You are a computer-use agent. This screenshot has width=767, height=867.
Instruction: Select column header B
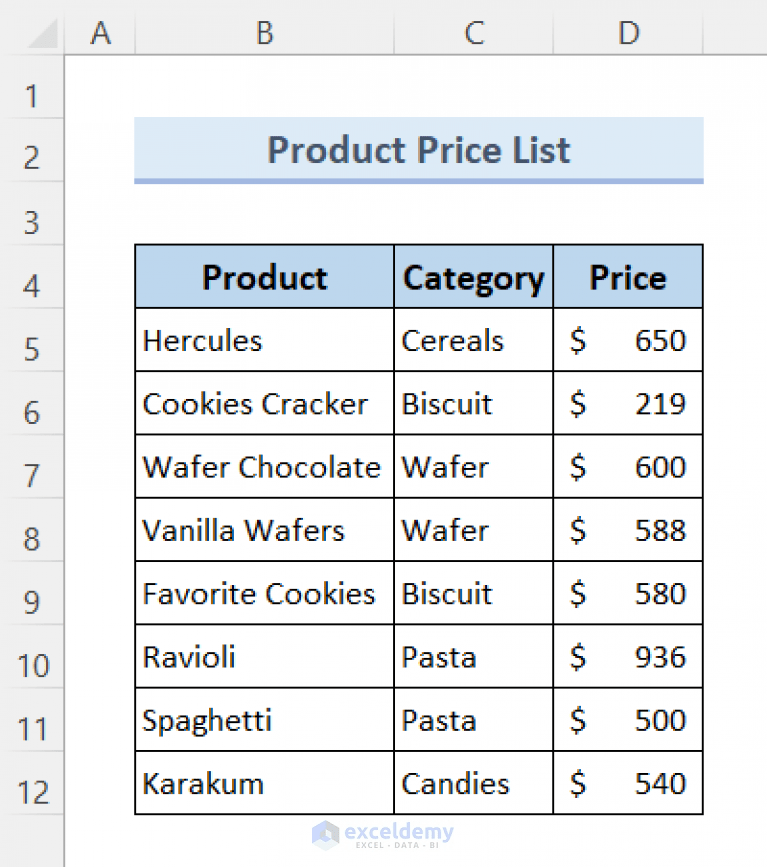pyautogui.click(x=263, y=33)
